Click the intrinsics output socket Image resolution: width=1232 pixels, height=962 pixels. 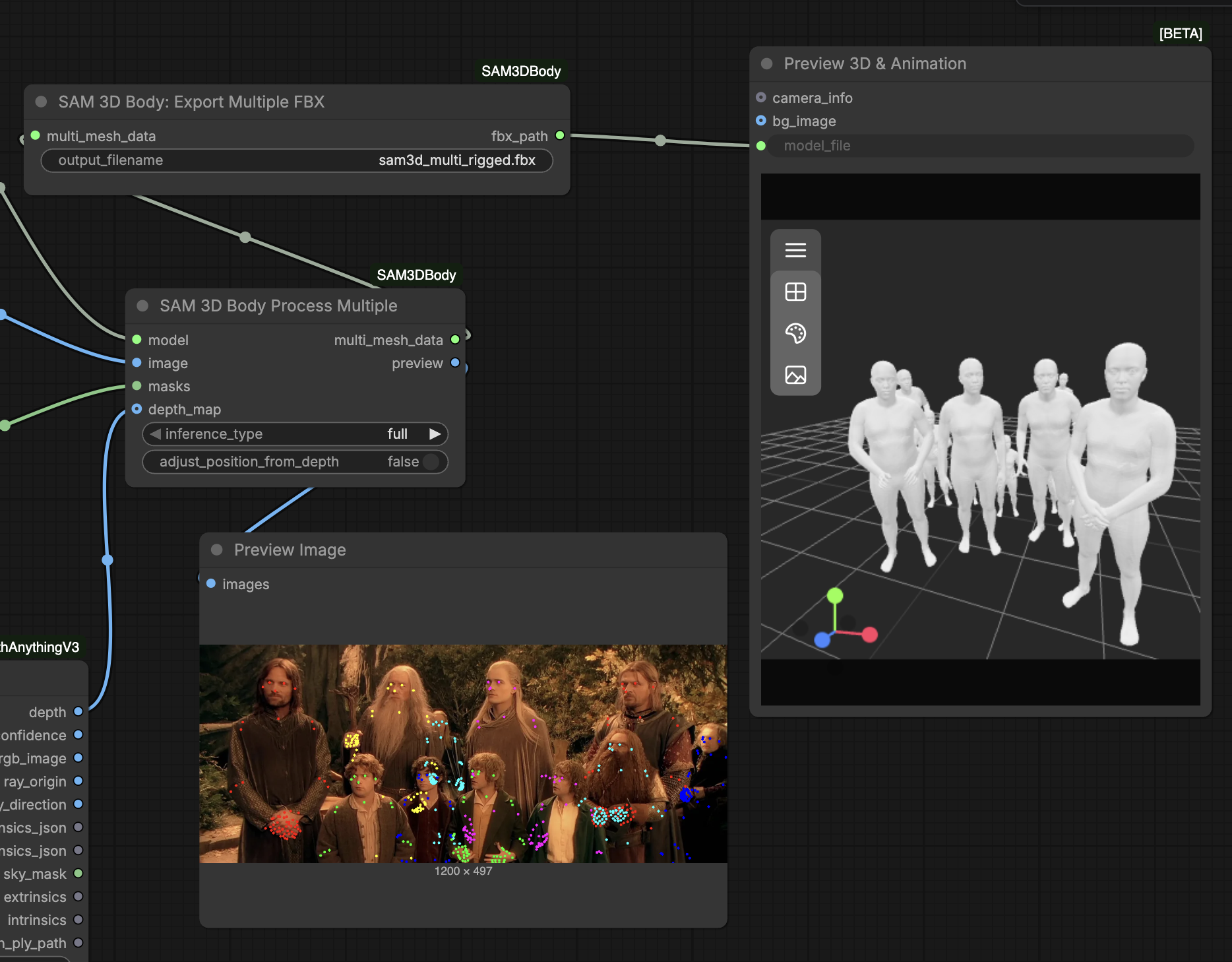point(78,919)
